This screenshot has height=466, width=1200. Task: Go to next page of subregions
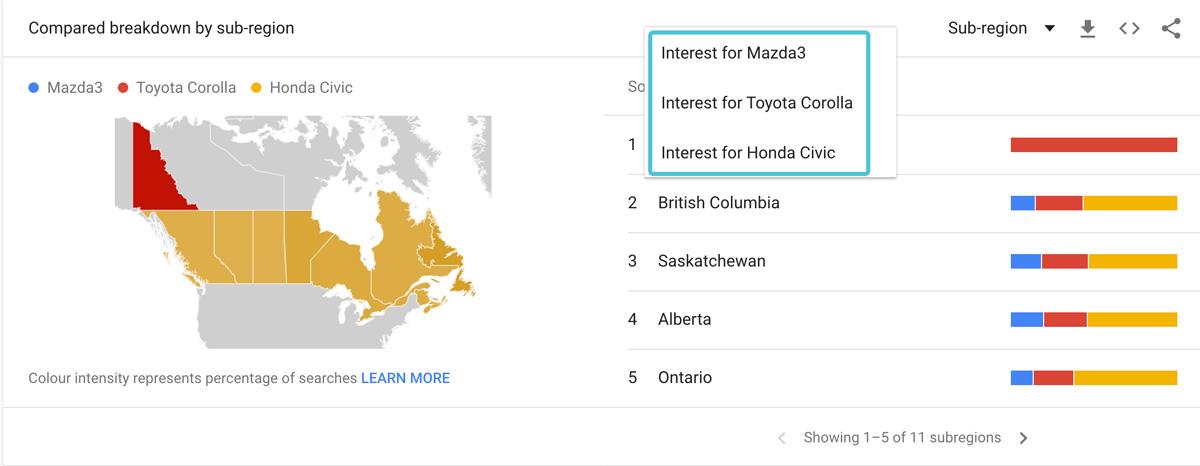click(x=1023, y=438)
